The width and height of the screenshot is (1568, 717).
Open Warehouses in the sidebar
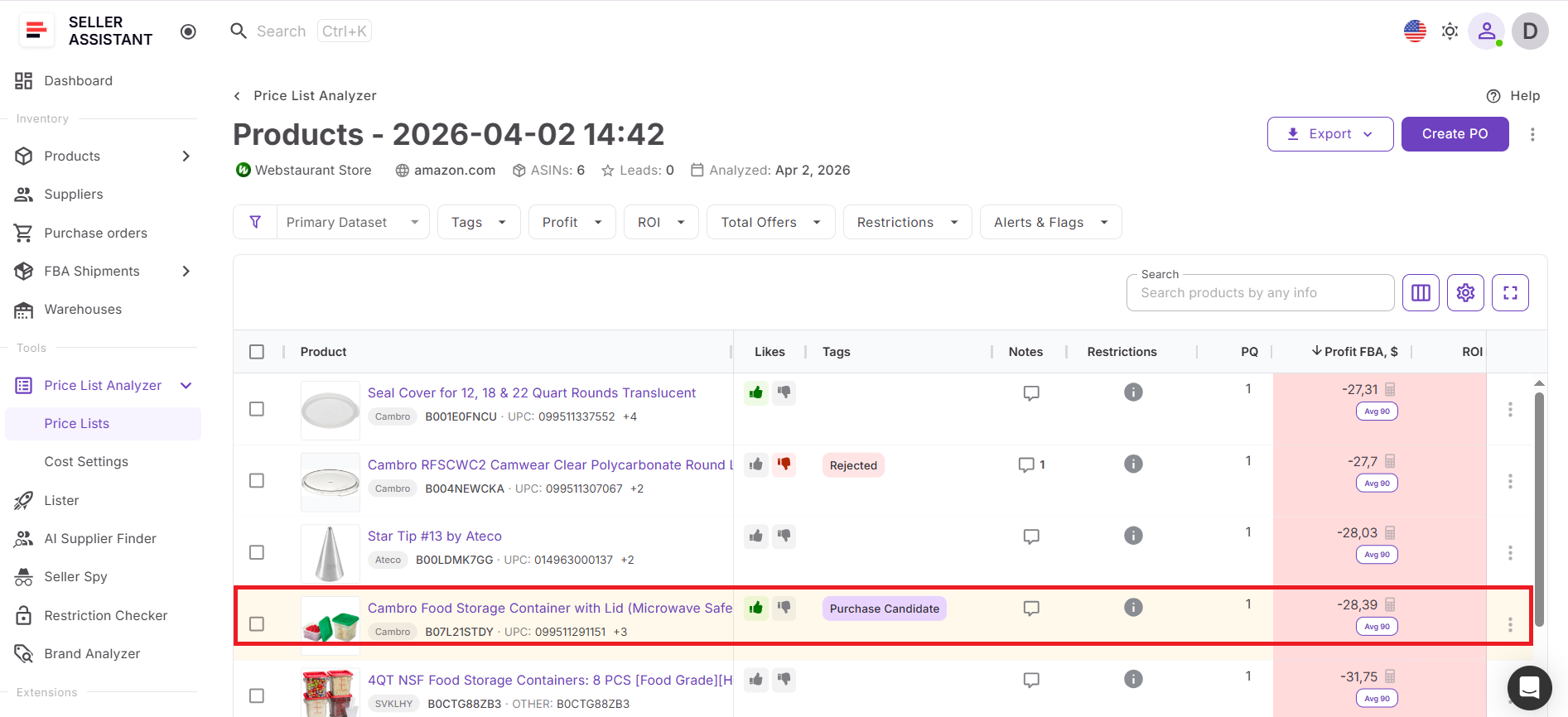pyautogui.click(x=83, y=310)
